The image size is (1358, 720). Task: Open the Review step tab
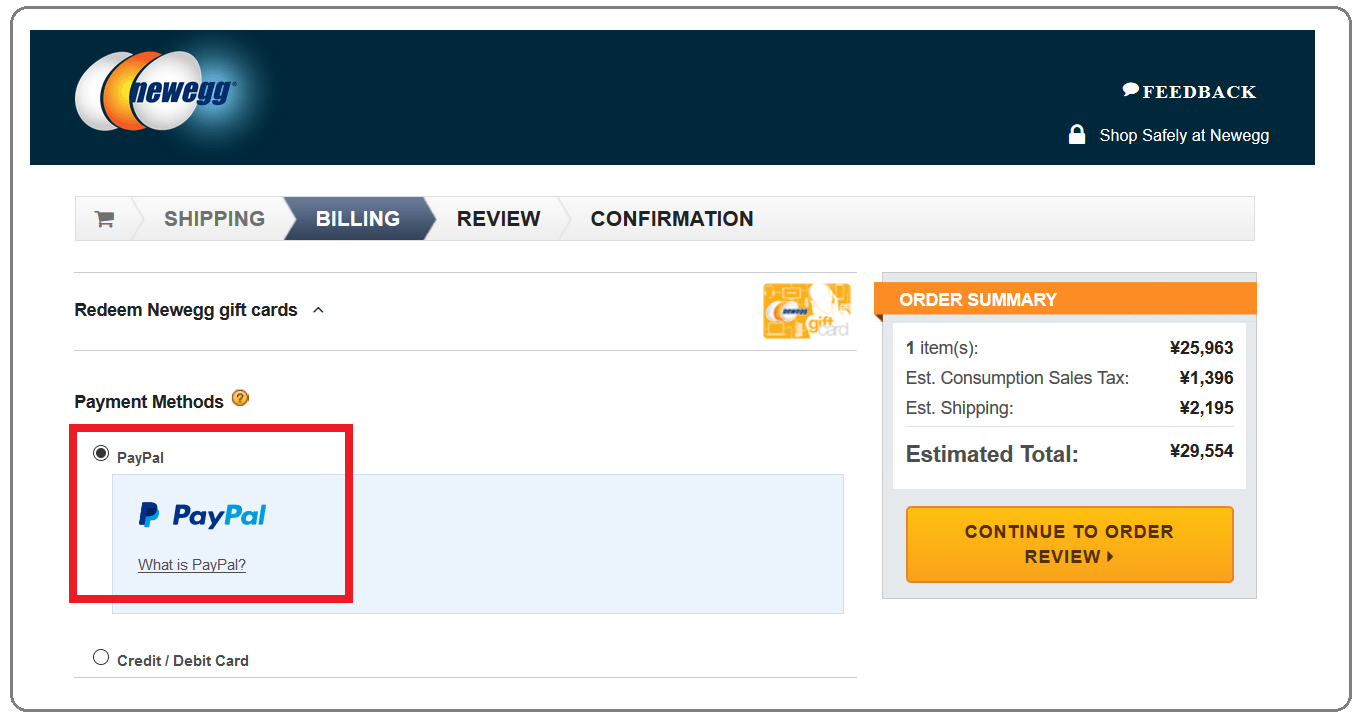499,219
